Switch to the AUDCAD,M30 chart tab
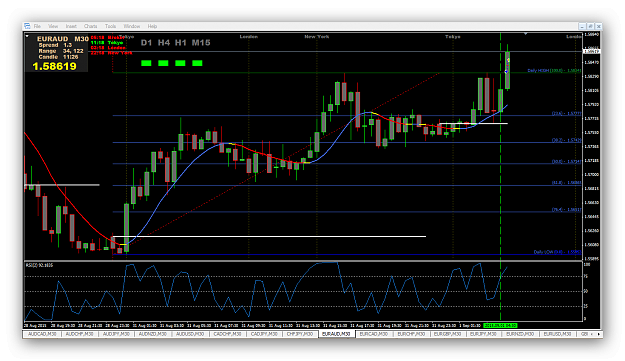 tap(42, 334)
